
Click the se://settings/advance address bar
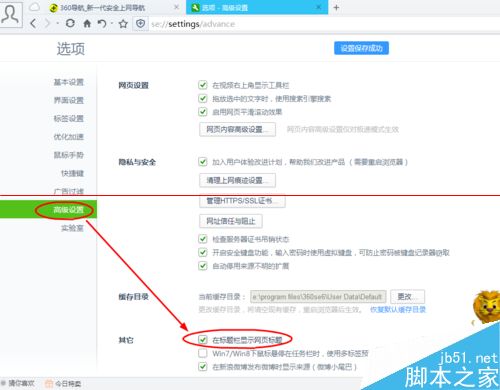[193, 24]
